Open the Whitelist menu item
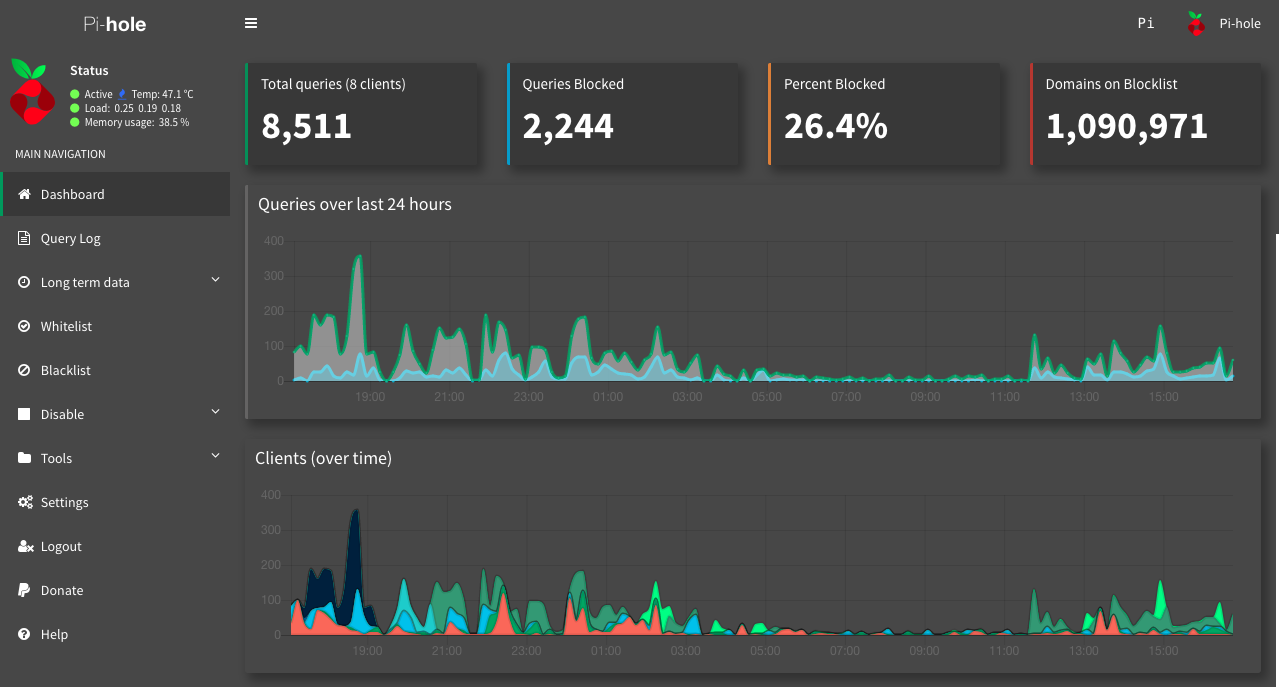 point(66,326)
